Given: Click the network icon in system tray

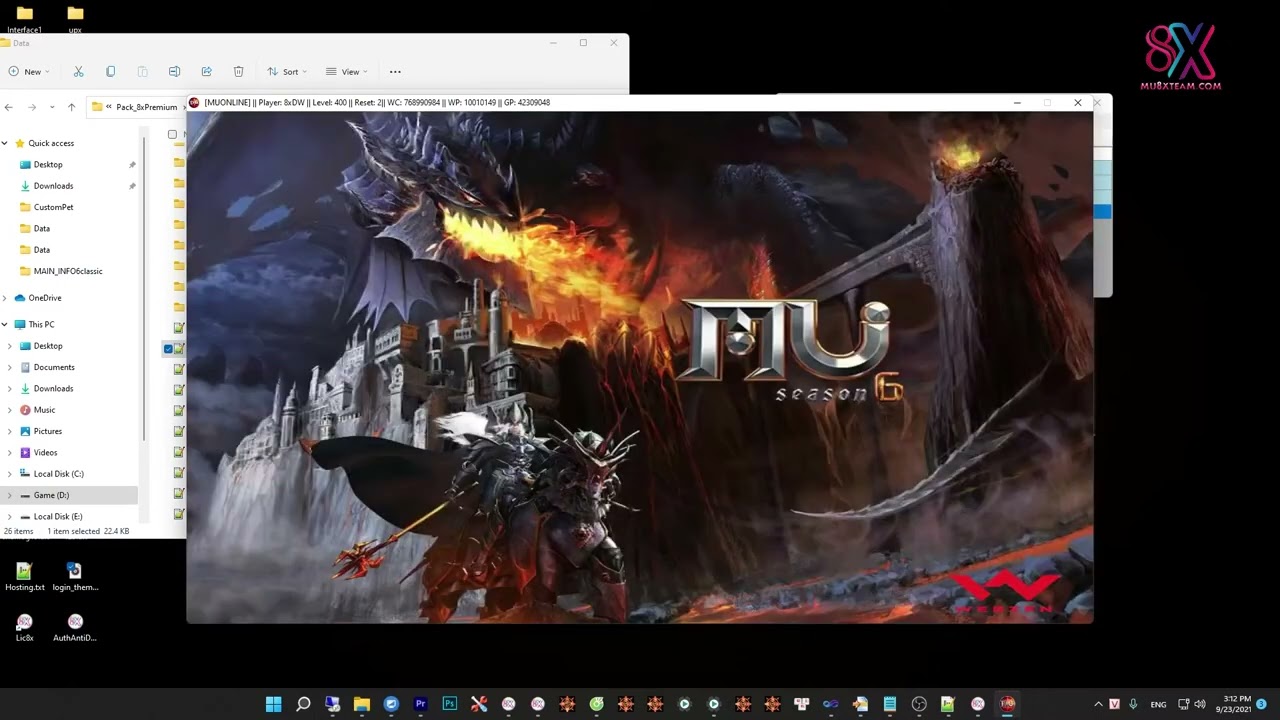Looking at the screenshot, I should [x=1183, y=704].
